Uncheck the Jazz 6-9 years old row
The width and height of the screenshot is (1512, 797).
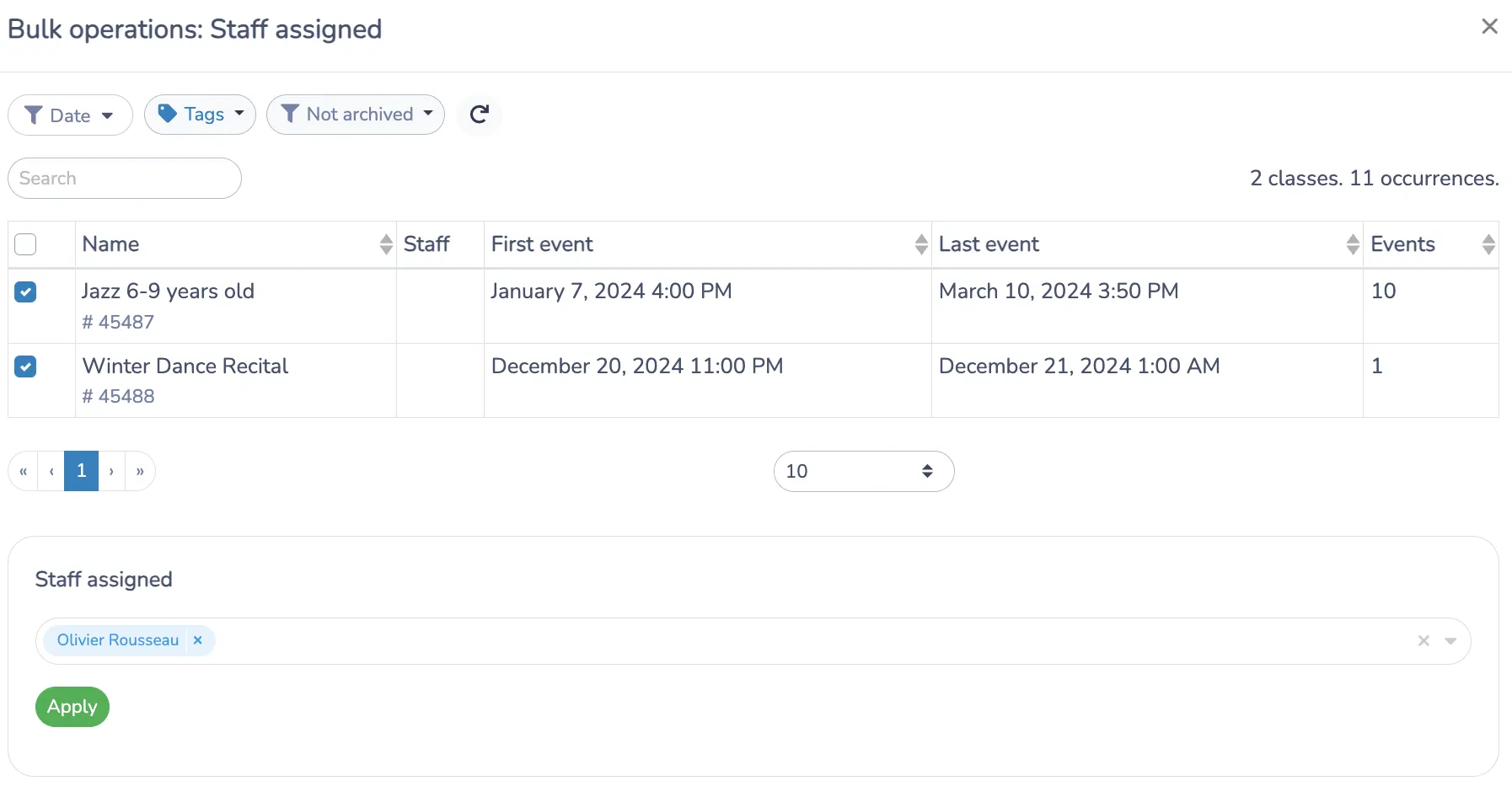click(25, 292)
